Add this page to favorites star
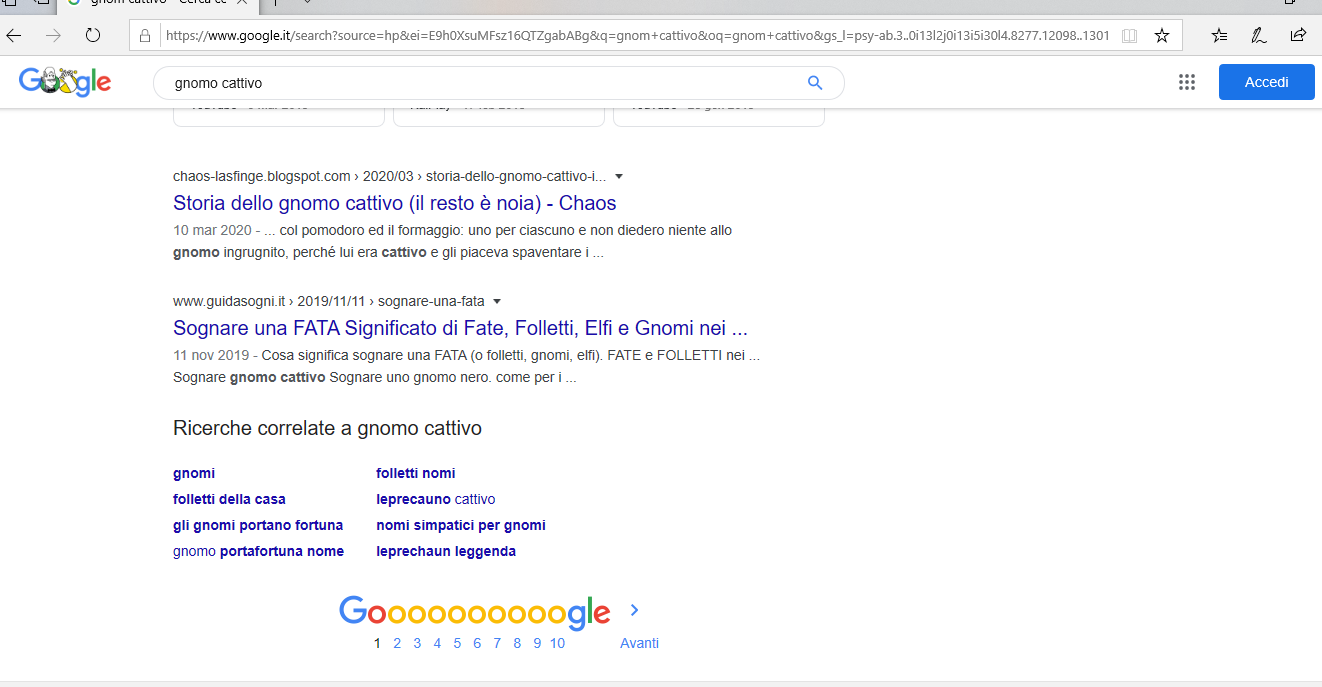Viewport: 1322px width, 687px height. click(x=1162, y=36)
